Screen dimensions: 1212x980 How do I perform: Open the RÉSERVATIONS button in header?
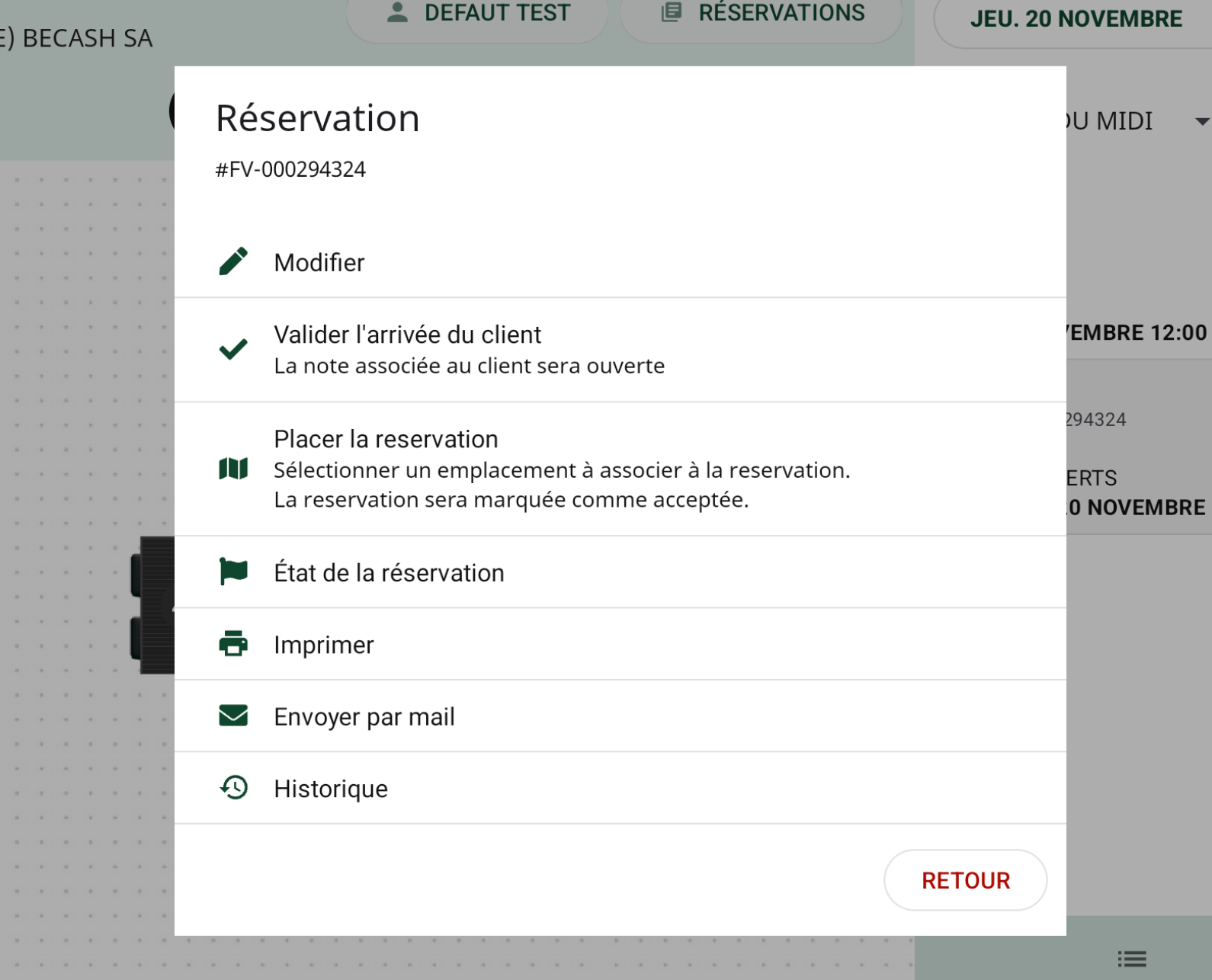coord(762,14)
